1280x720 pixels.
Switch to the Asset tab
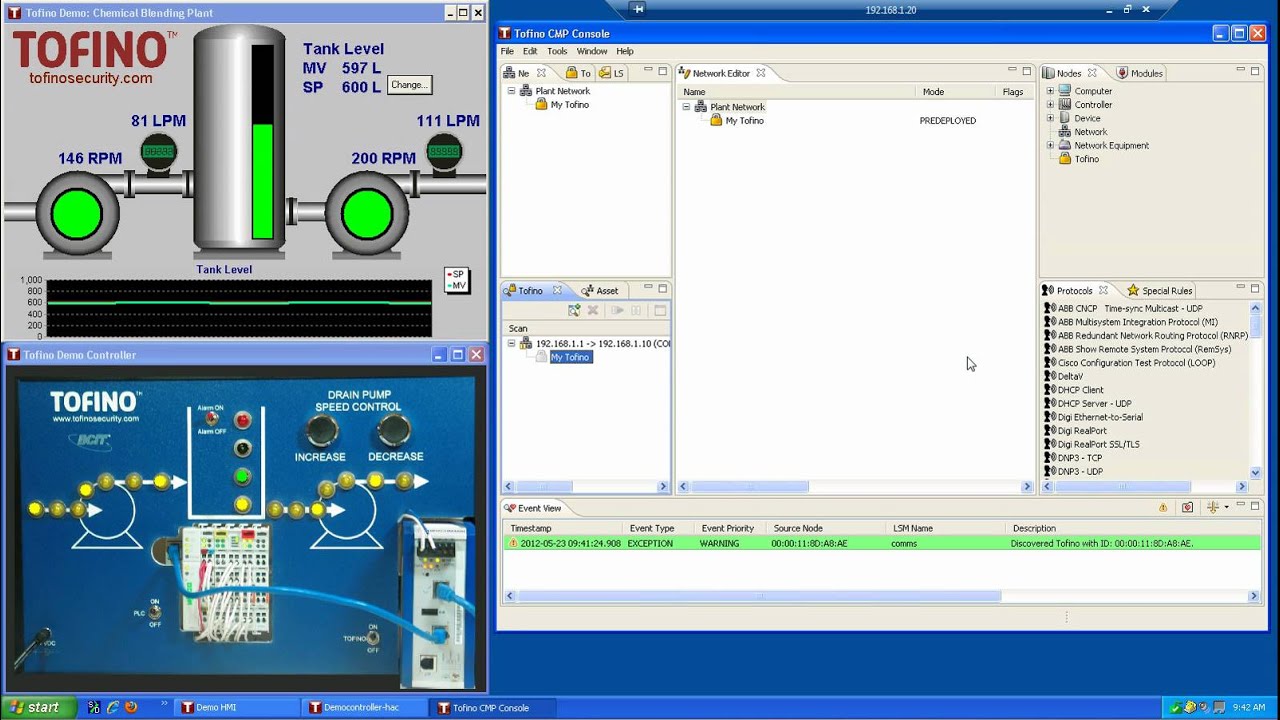coord(600,291)
